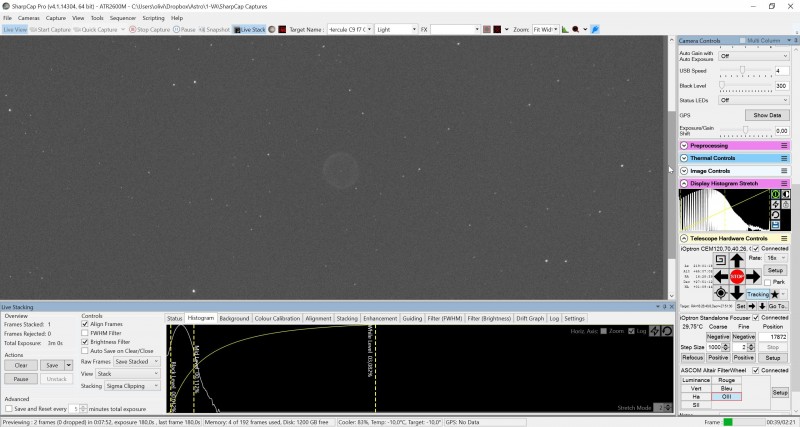
Task: Toggle the iOptron mount Connected checkbox
Action: [x=756, y=248]
